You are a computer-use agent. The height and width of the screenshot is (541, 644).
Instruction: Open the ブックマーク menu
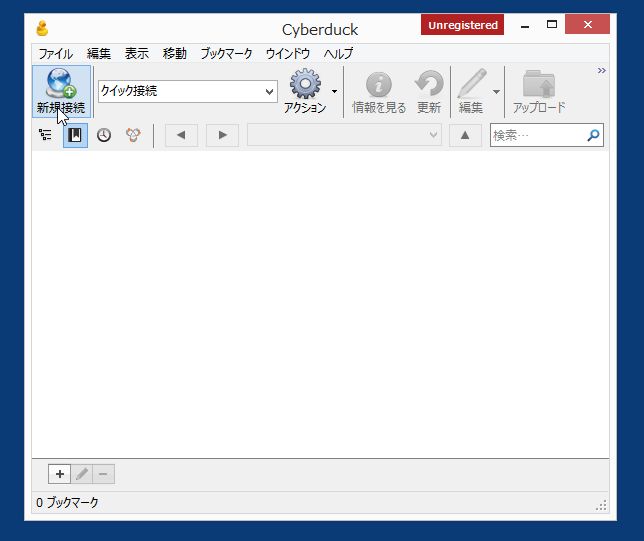coord(226,53)
